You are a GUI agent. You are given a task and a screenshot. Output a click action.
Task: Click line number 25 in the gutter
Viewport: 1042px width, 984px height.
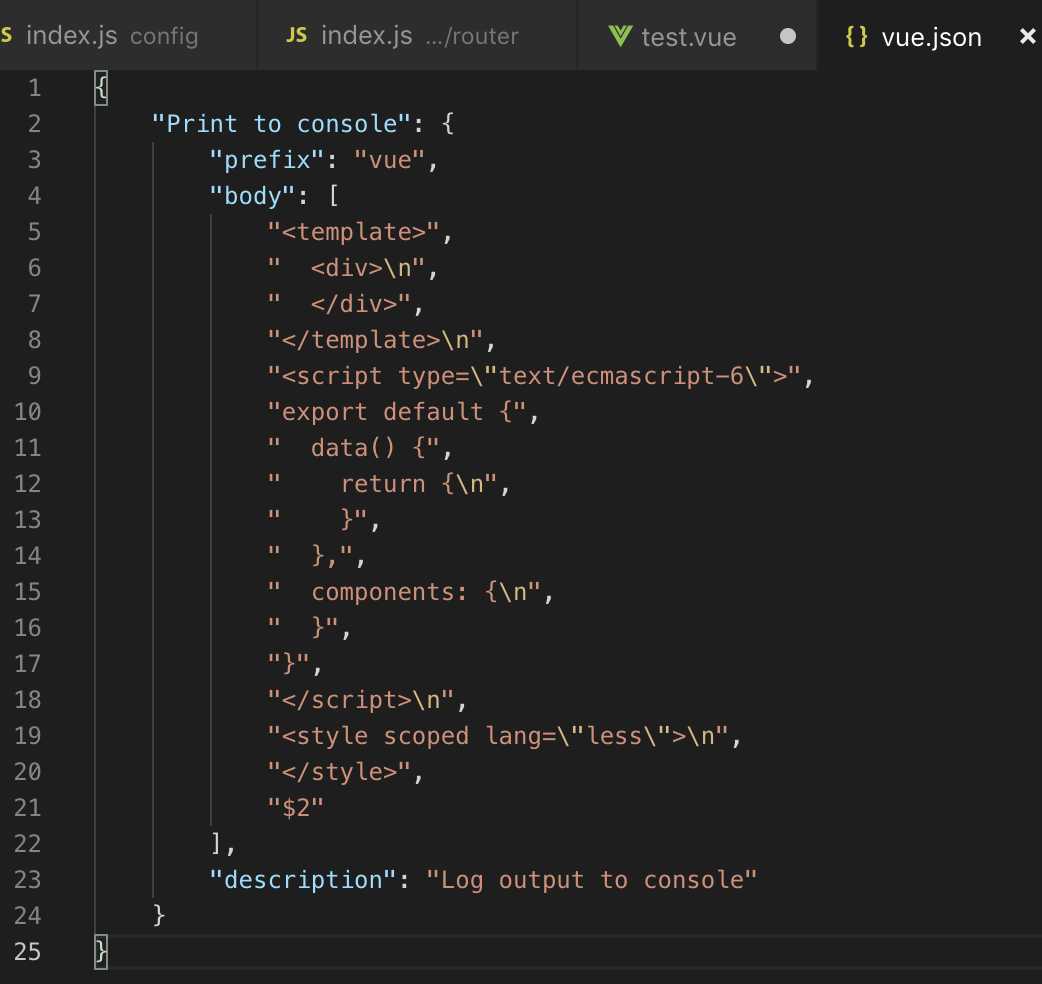pos(28,951)
